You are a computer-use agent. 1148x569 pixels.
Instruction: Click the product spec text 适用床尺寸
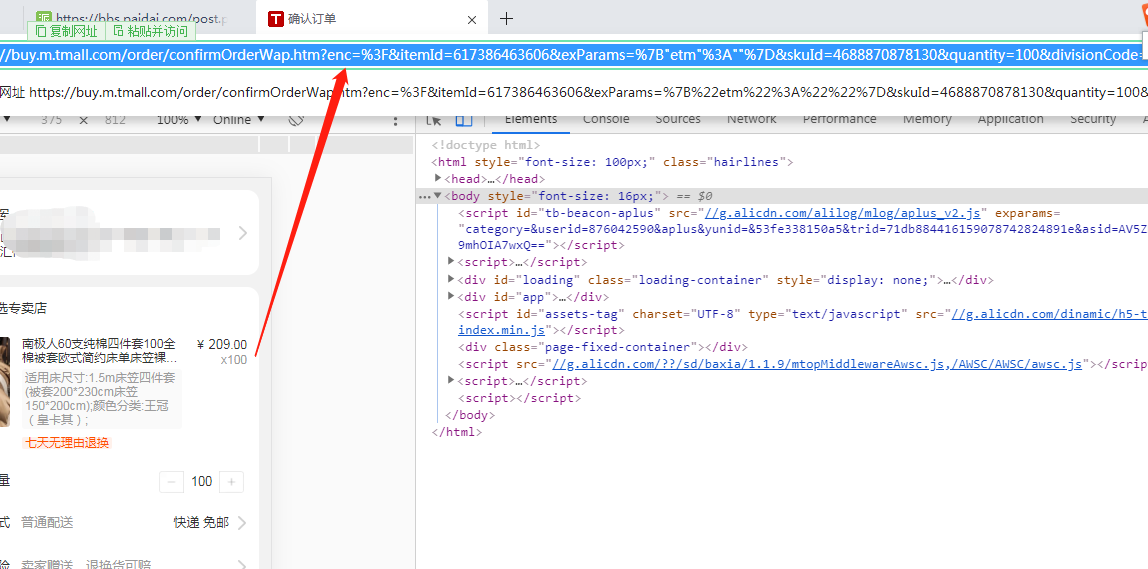coord(101,399)
